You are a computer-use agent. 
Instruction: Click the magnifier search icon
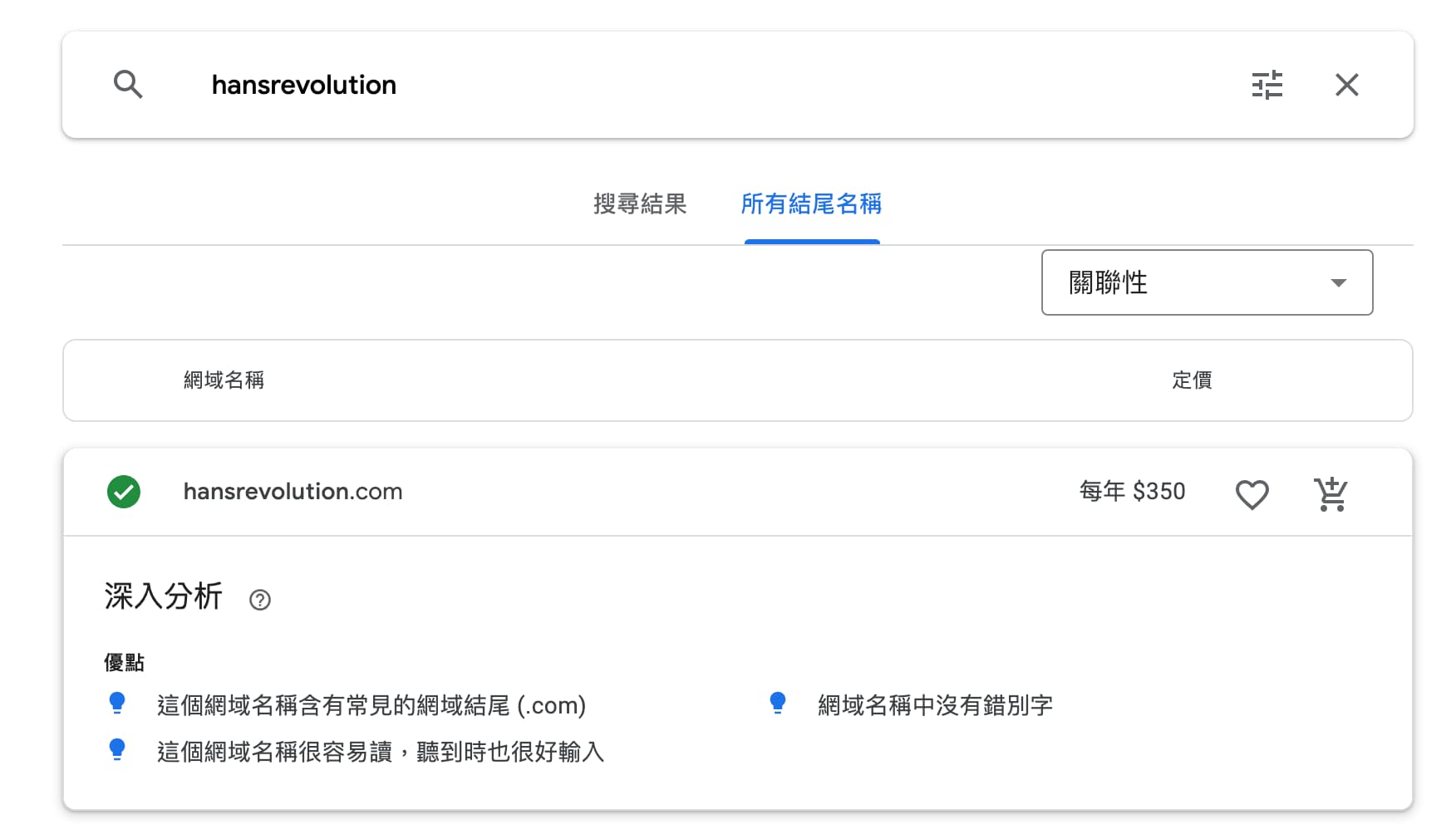click(x=128, y=85)
